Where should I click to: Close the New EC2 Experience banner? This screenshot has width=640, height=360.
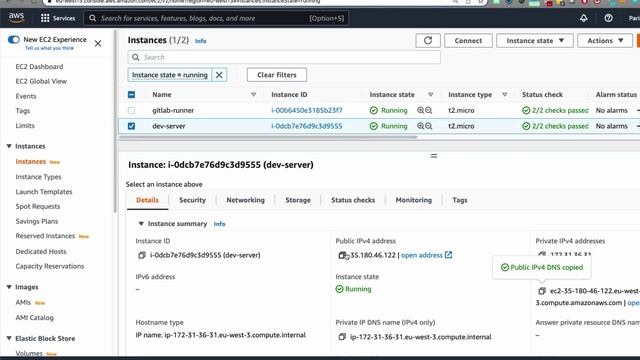(98, 43)
